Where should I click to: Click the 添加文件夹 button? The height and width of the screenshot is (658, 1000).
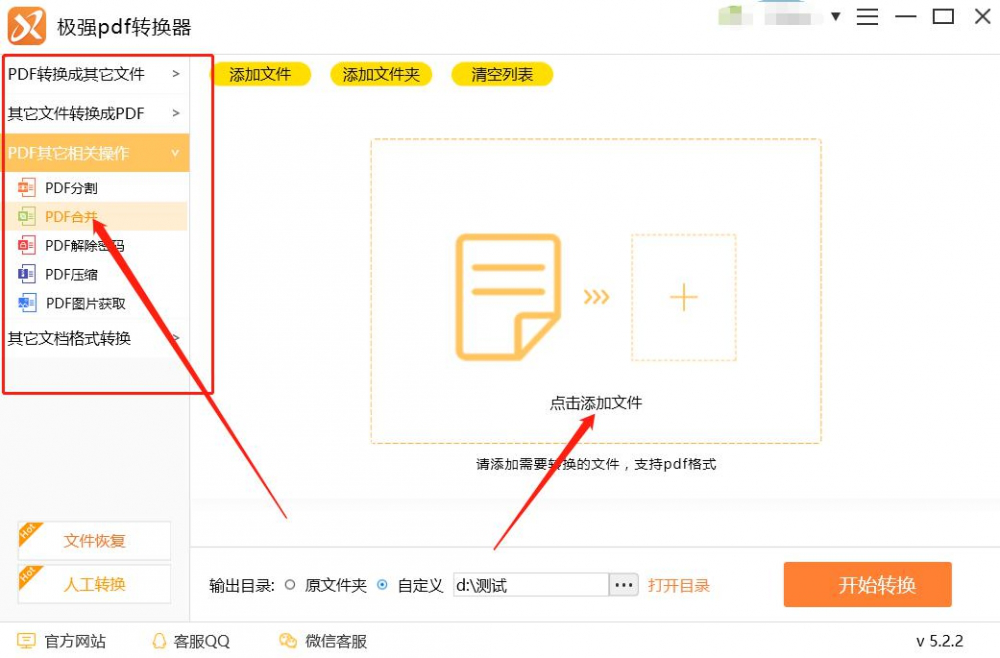pyautogui.click(x=381, y=75)
